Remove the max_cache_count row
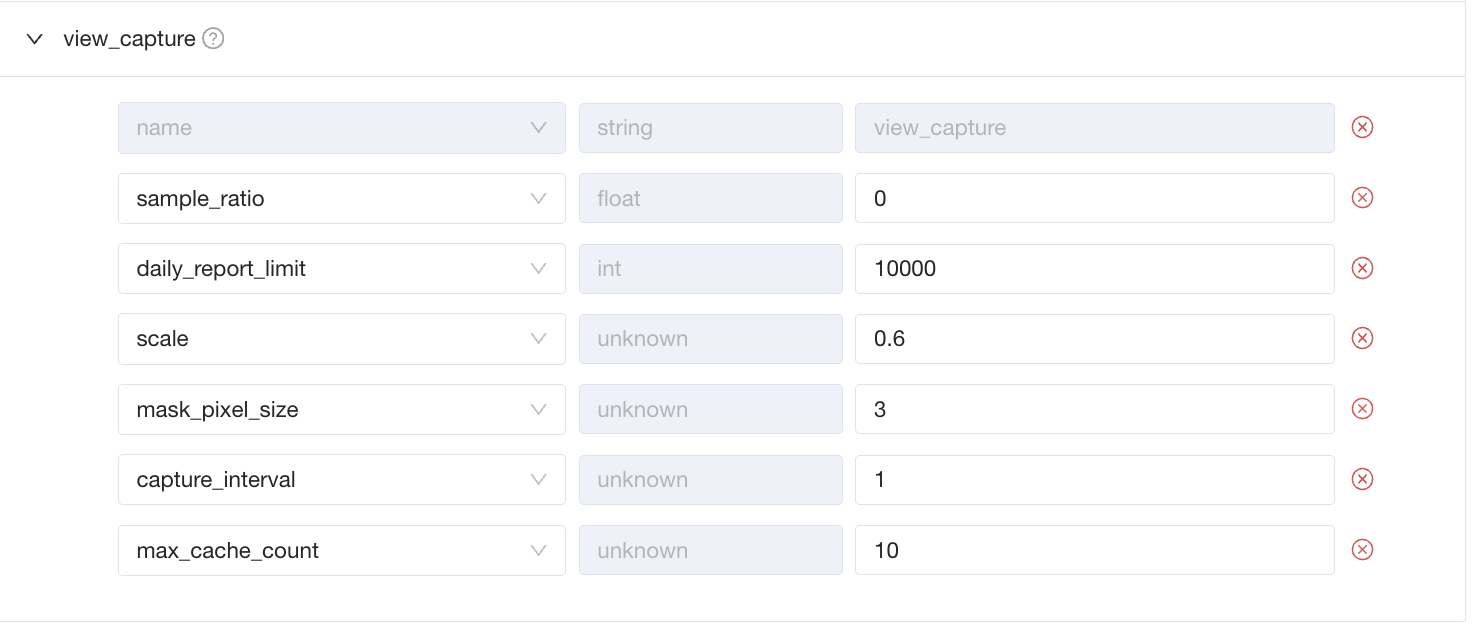The height and width of the screenshot is (630, 1472). (1362, 550)
